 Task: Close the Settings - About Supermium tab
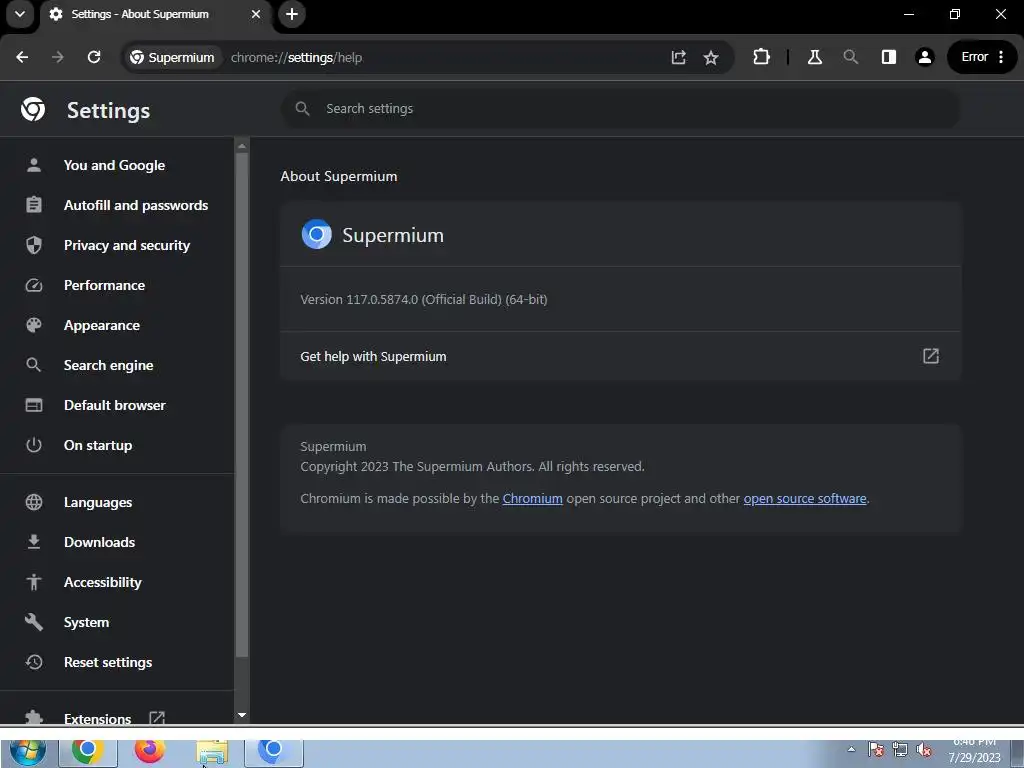click(256, 14)
